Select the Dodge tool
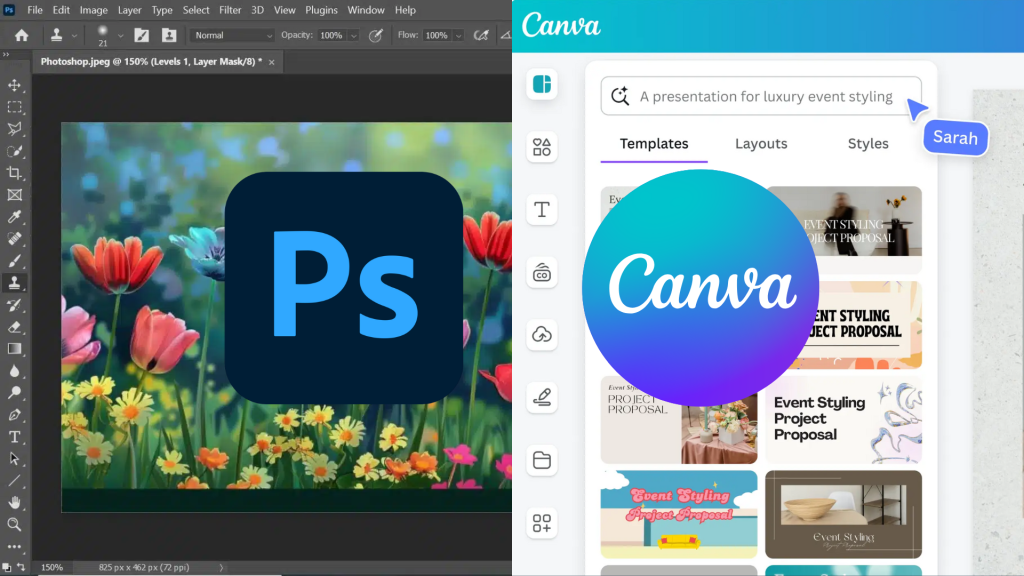This screenshot has width=1024, height=576. (x=14, y=392)
